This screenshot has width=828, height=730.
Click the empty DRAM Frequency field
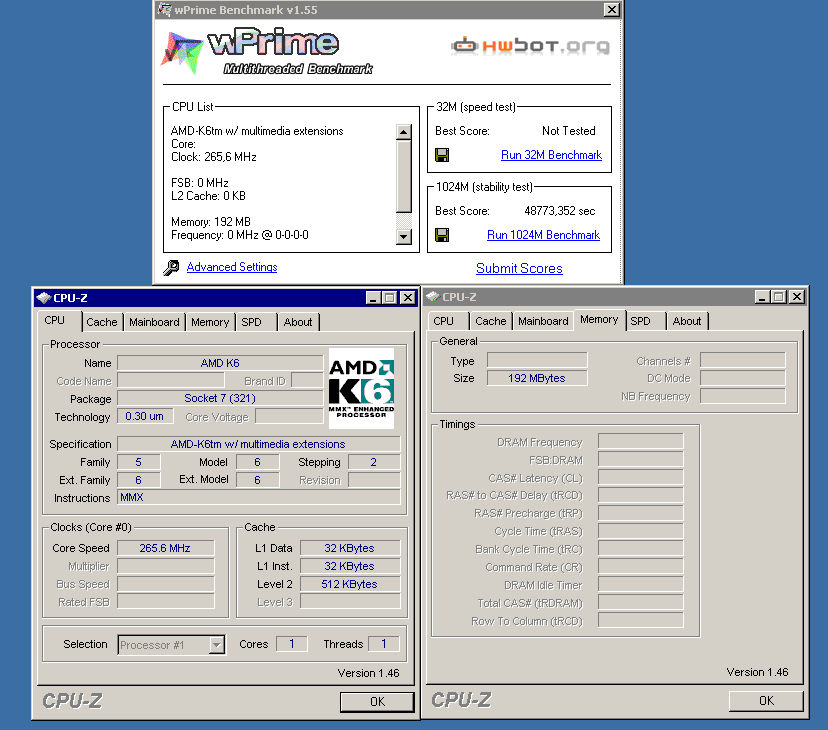coord(641,442)
